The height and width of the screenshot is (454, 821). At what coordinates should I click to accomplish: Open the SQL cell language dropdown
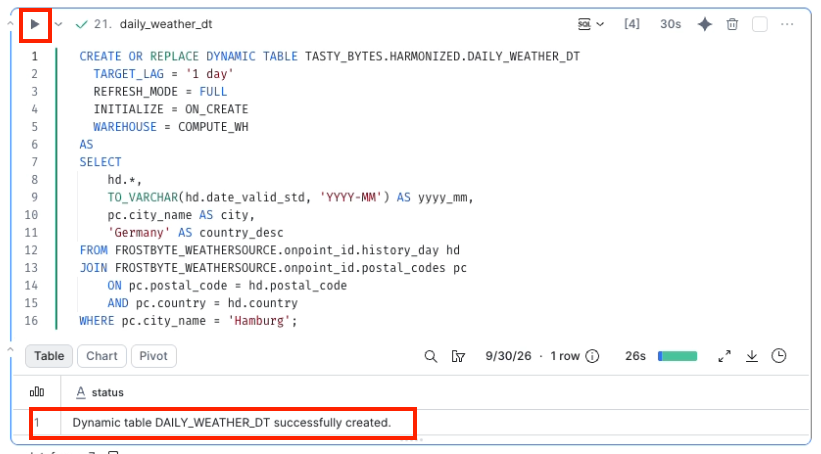(591, 24)
